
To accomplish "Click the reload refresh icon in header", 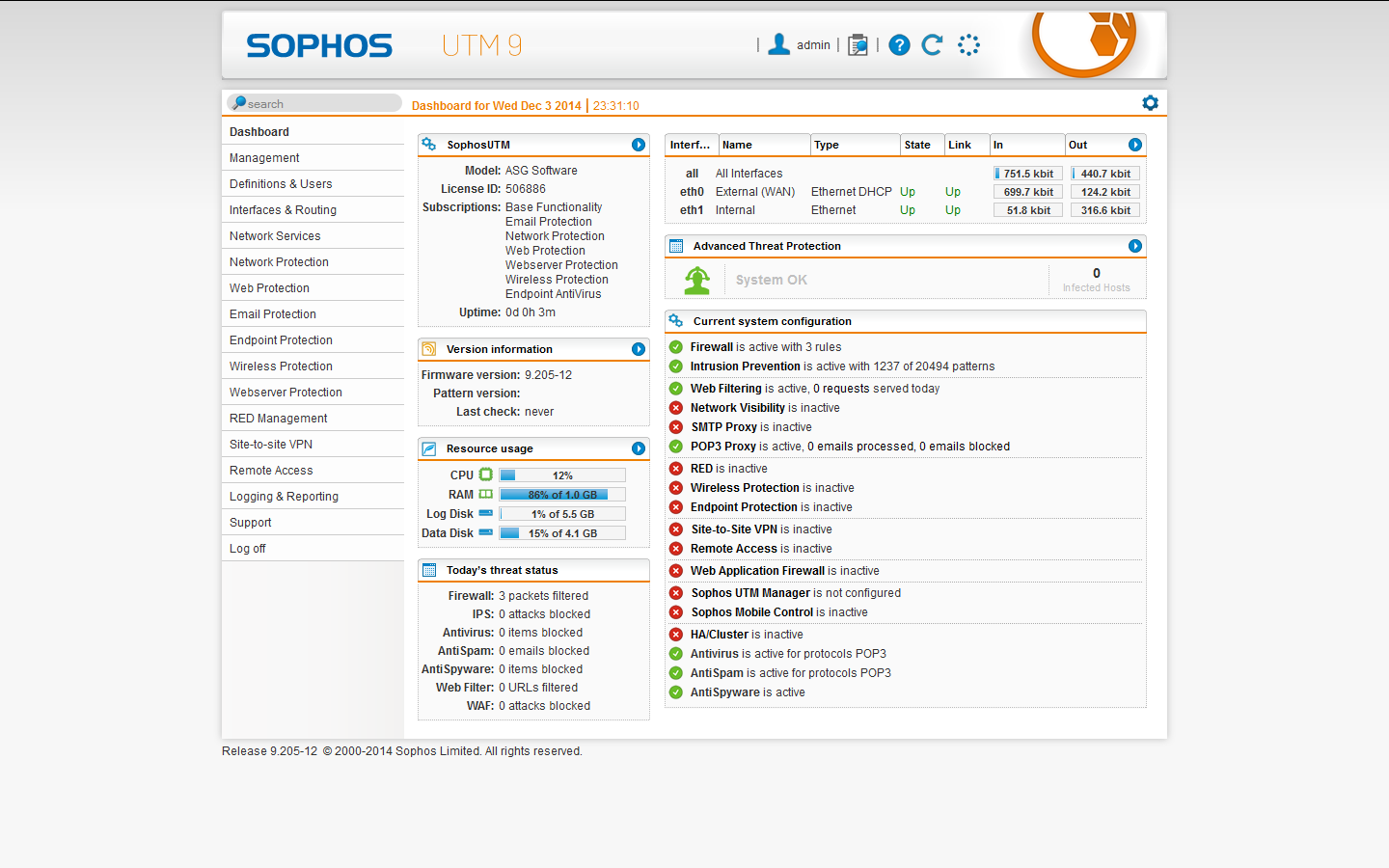I will 932,45.
